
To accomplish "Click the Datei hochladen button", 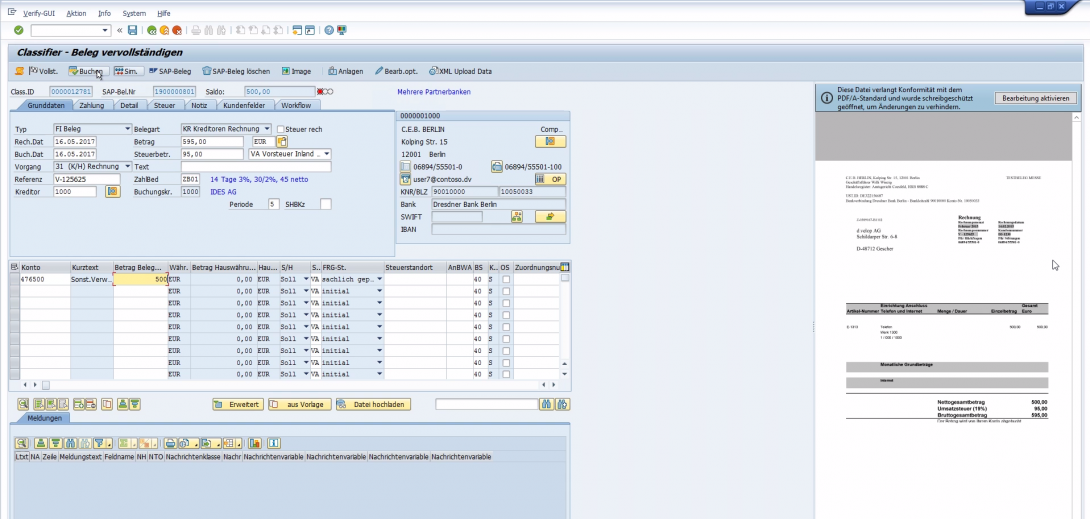I will click(x=373, y=404).
